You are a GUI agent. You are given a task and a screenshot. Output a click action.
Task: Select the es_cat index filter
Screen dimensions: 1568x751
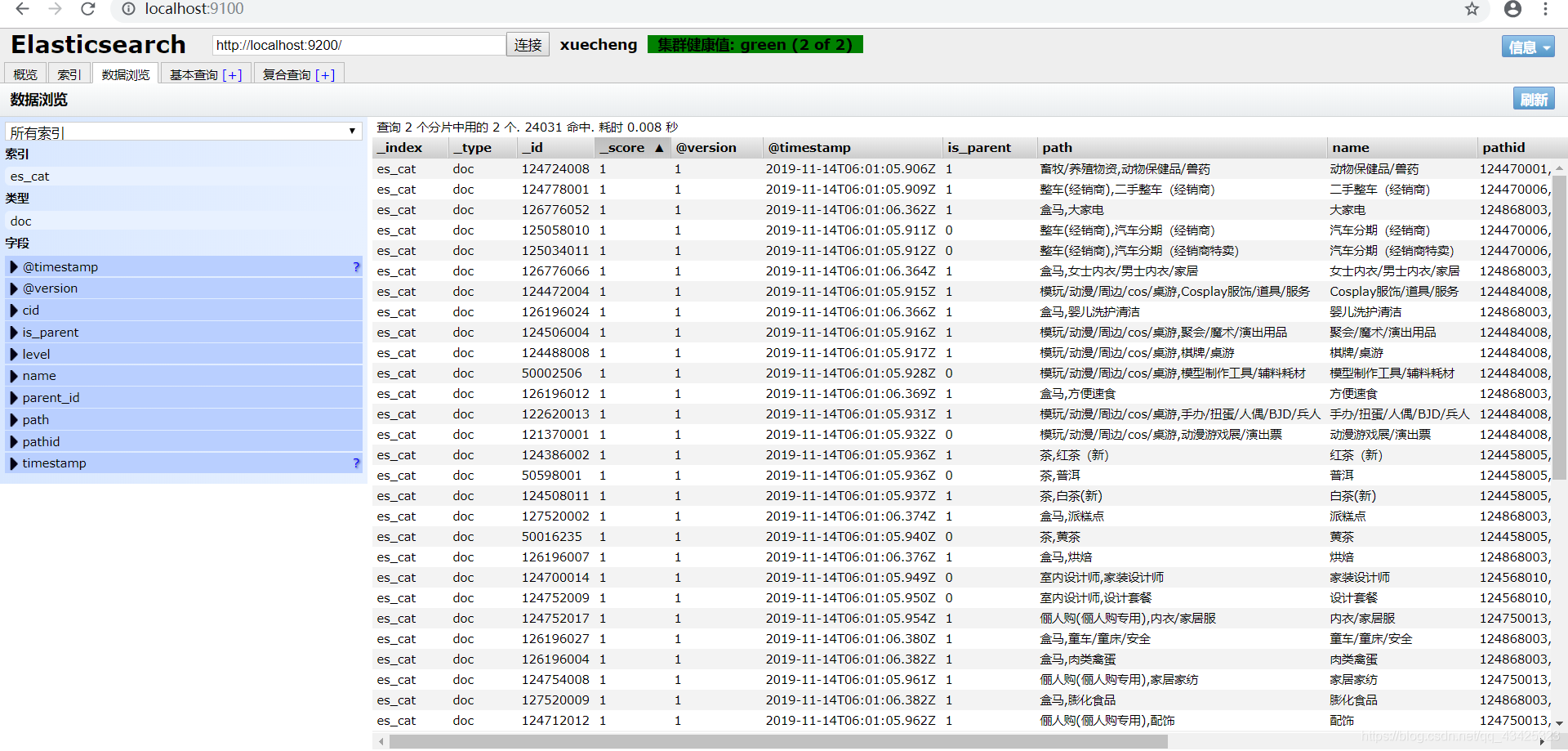point(183,176)
